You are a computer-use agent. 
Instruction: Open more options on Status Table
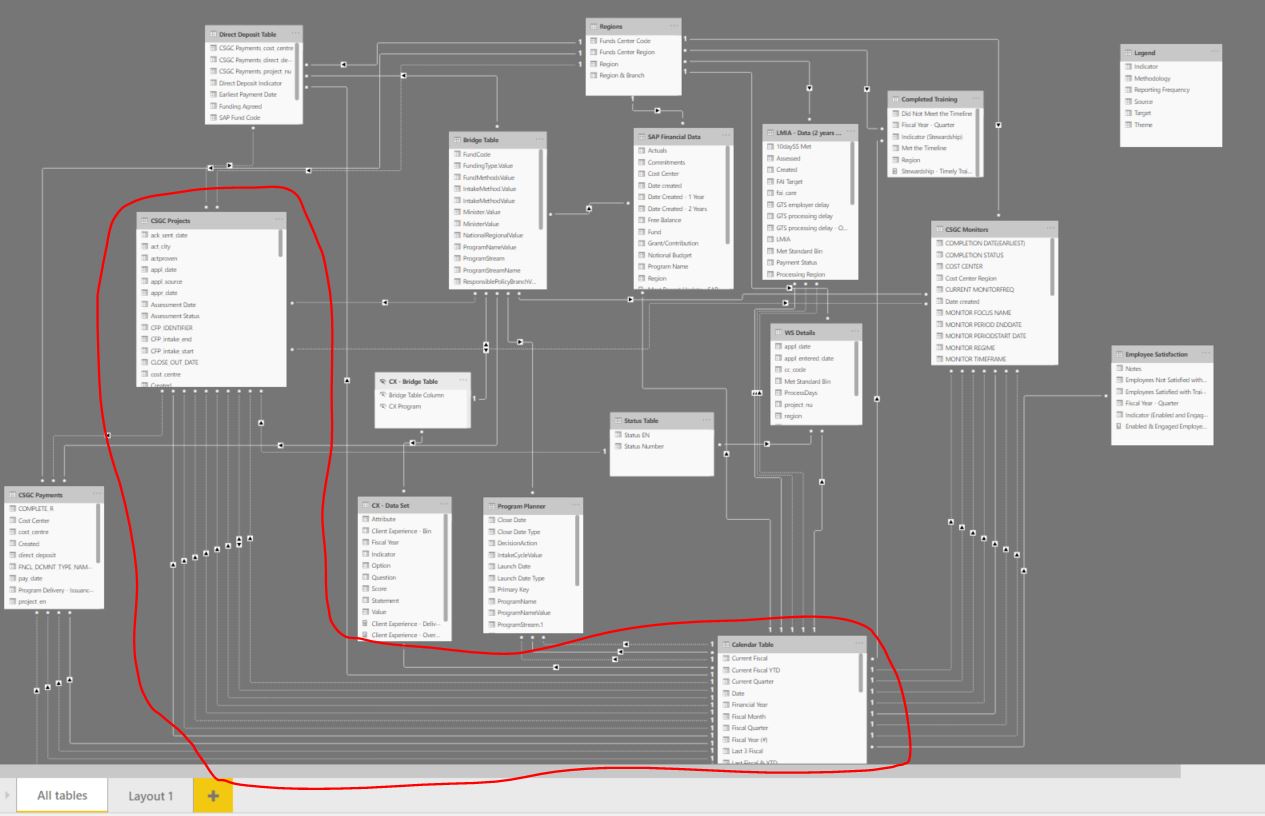tap(705, 421)
